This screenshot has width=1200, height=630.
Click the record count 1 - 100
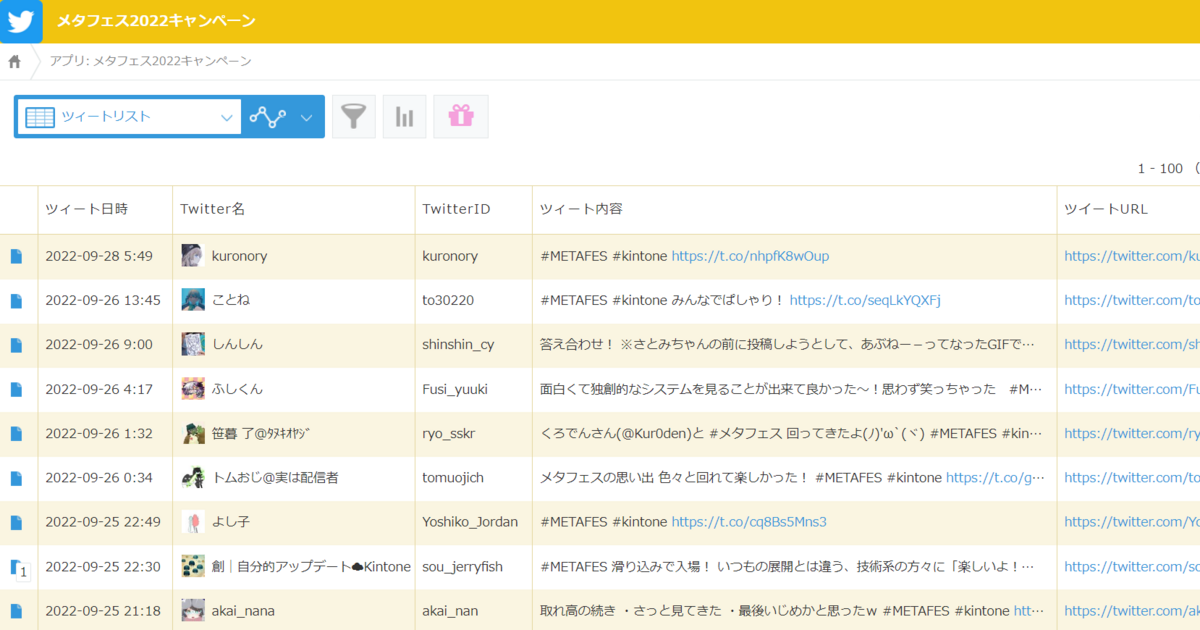pos(1160,168)
